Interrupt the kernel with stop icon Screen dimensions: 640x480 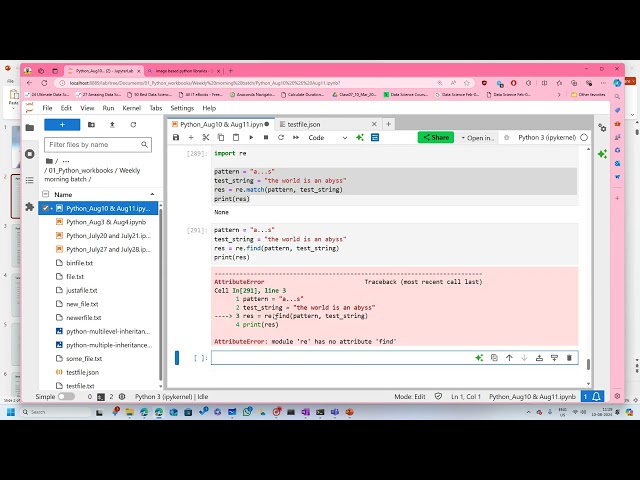pyautogui.click(x=266, y=138)
